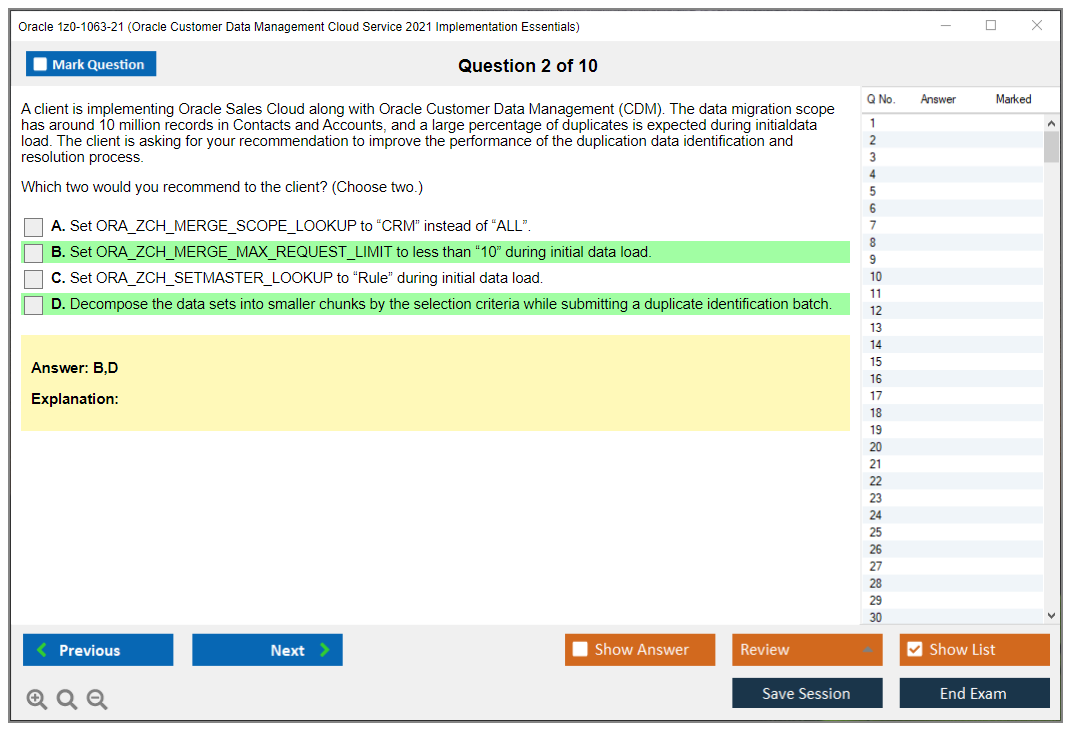
Task: Click question list scrollbar up arrow
Action: [1051, 122]
